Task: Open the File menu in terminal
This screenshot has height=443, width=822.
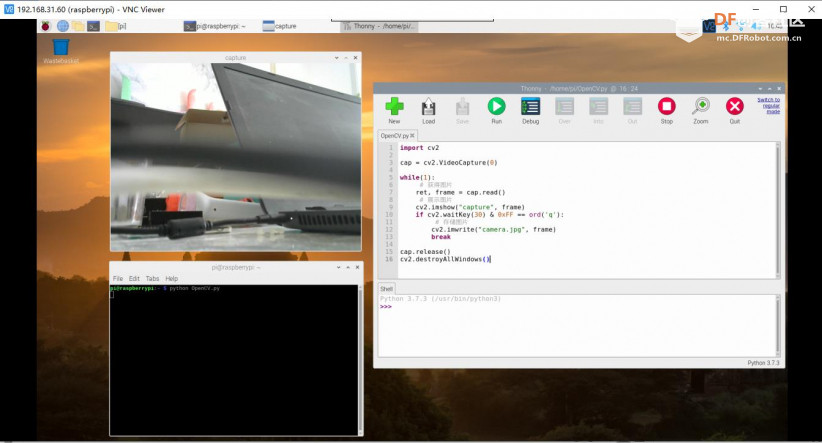Action: [x=117, y=278]
